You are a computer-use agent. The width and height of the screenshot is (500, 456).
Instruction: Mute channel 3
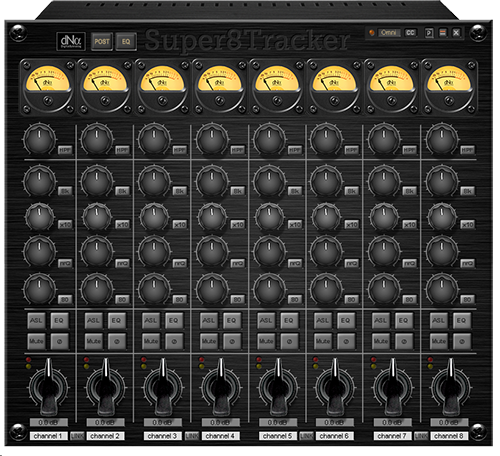coord(151,341)
